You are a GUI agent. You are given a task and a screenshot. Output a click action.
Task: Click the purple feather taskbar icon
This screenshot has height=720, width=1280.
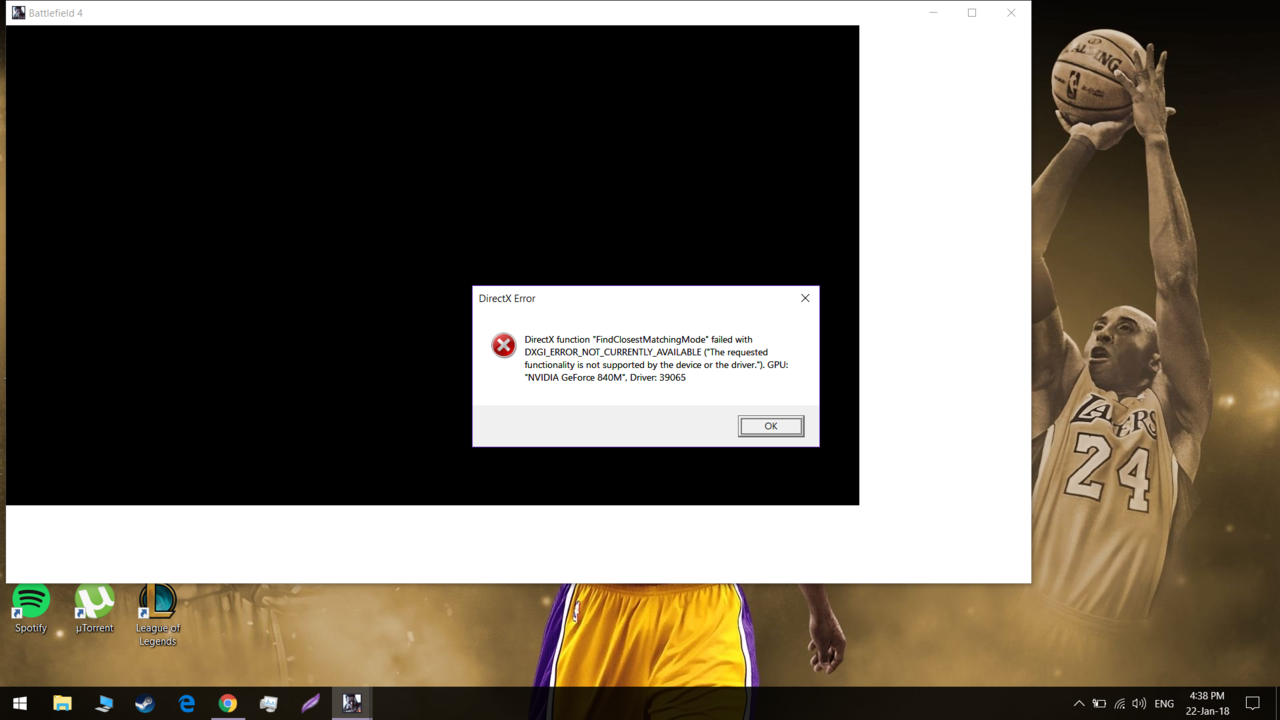(x=310, y=703)
